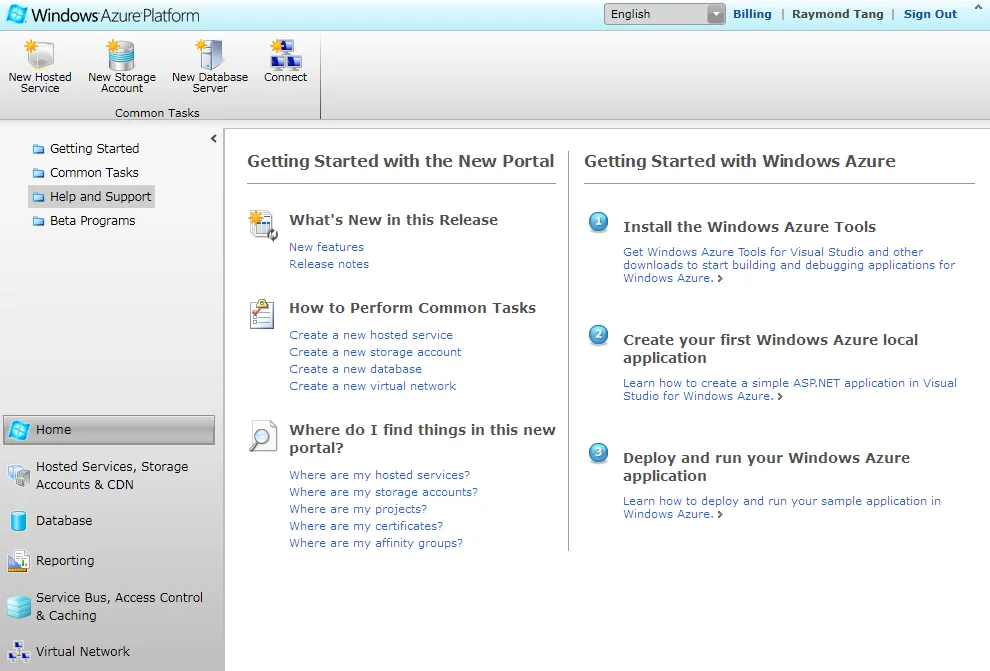The image size is (990, 671).
Task: Click the Sign Out link
Action: 930,14
